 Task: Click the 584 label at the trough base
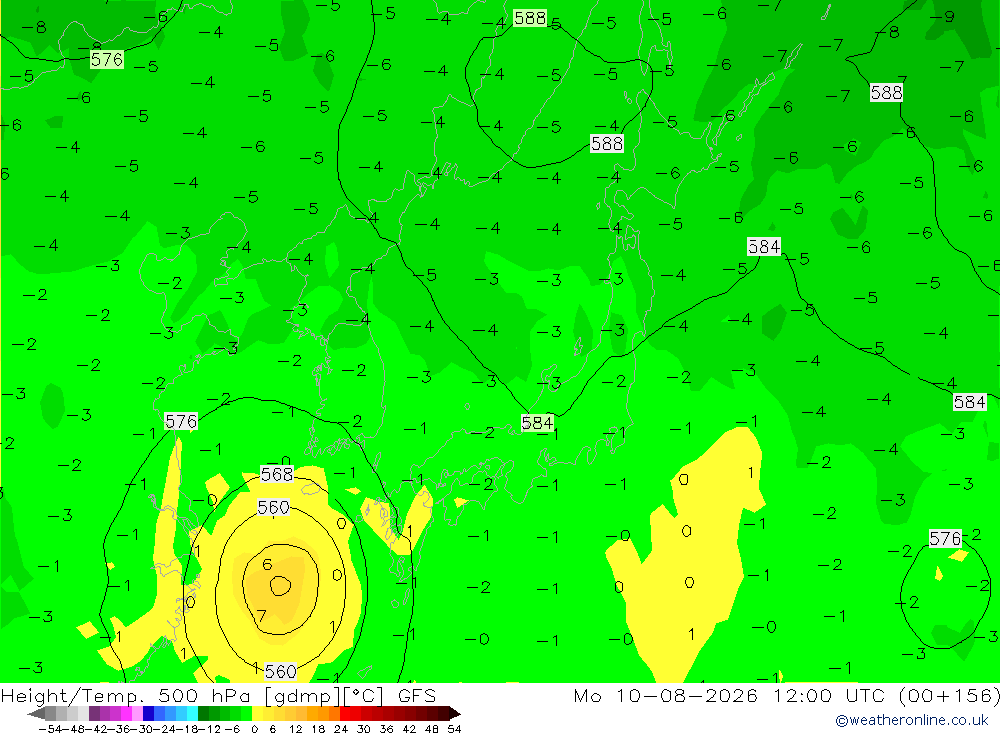(537, 422)
